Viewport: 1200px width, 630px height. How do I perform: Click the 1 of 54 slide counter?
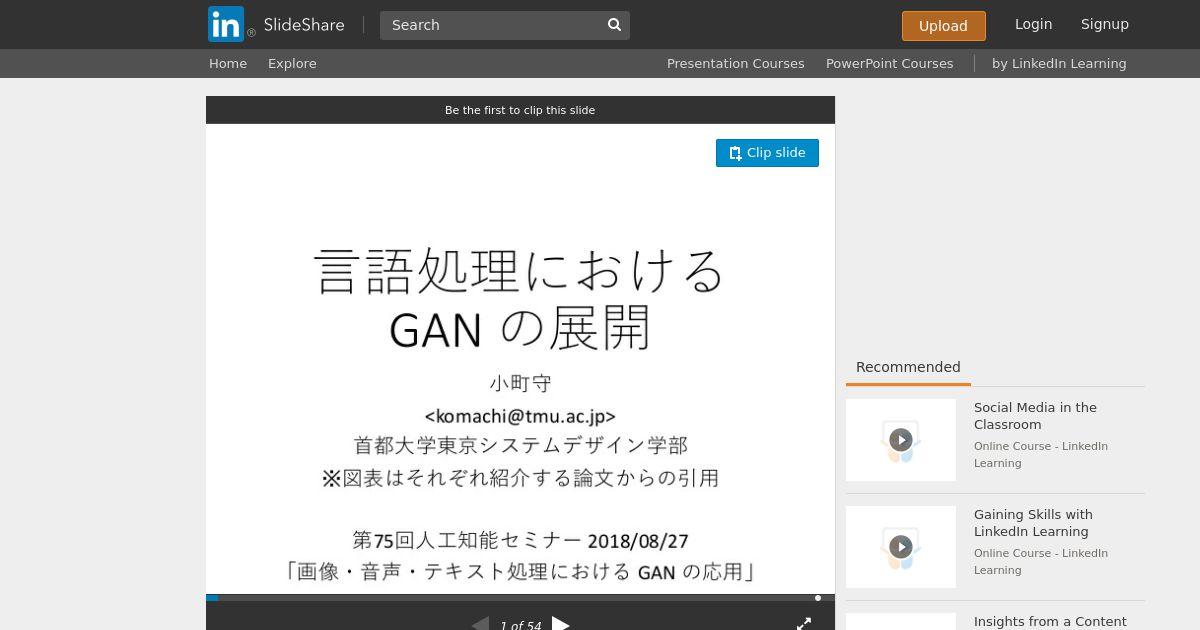point(520,625)
